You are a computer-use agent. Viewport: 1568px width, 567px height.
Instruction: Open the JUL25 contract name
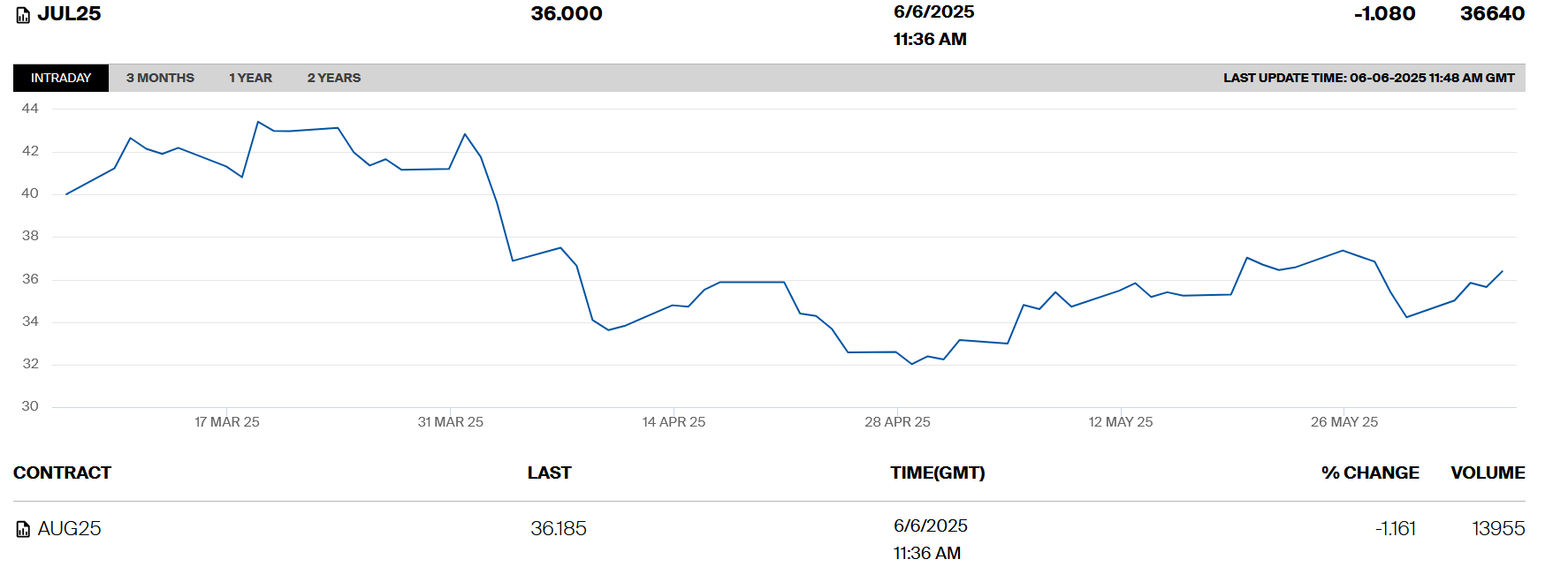[x=69, y=14]
